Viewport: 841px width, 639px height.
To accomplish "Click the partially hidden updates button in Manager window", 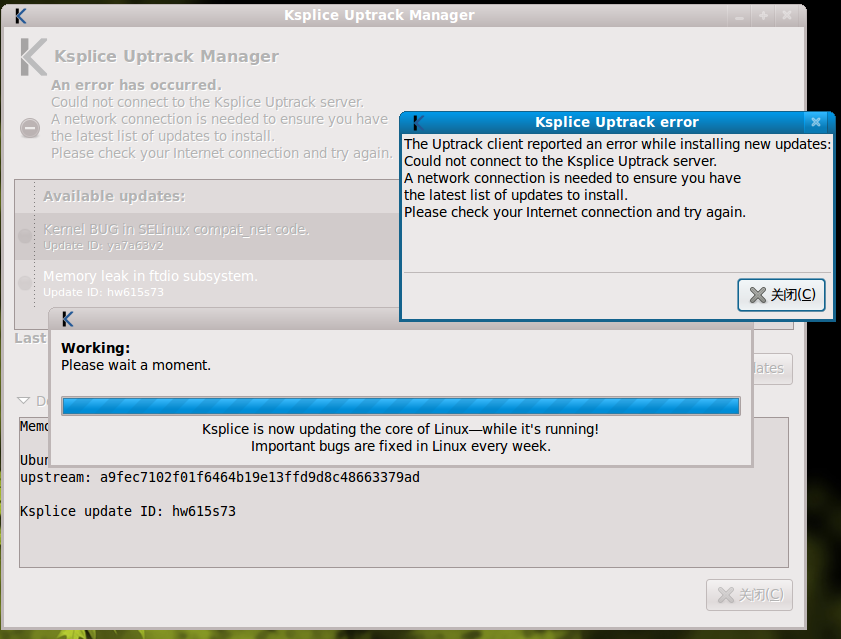I will point(772,369).
